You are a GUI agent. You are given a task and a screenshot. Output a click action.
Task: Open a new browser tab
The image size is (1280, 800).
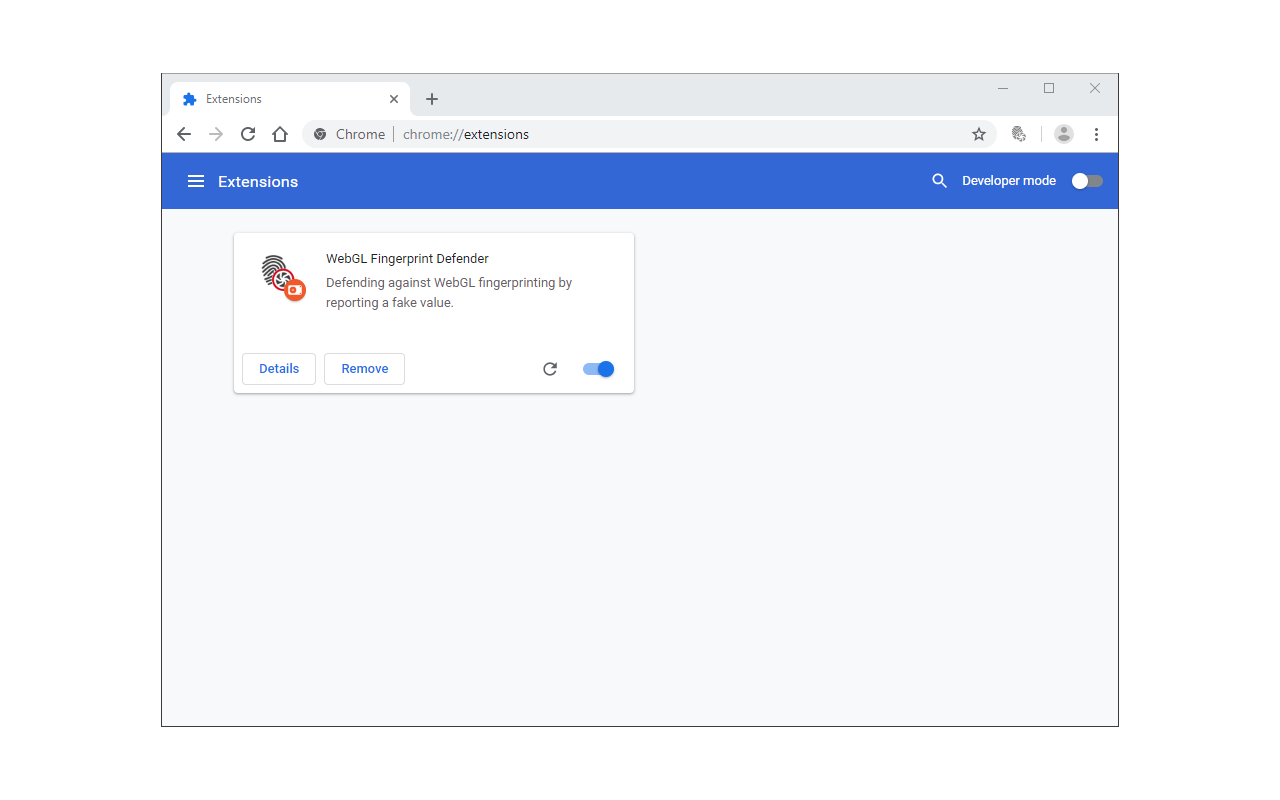click(x=431, y=98)
